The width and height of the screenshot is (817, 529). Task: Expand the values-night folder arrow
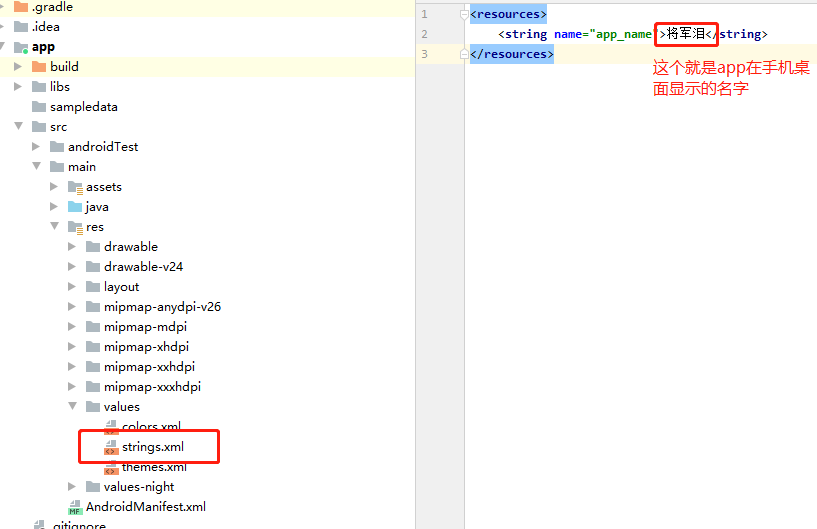[72, 487]
